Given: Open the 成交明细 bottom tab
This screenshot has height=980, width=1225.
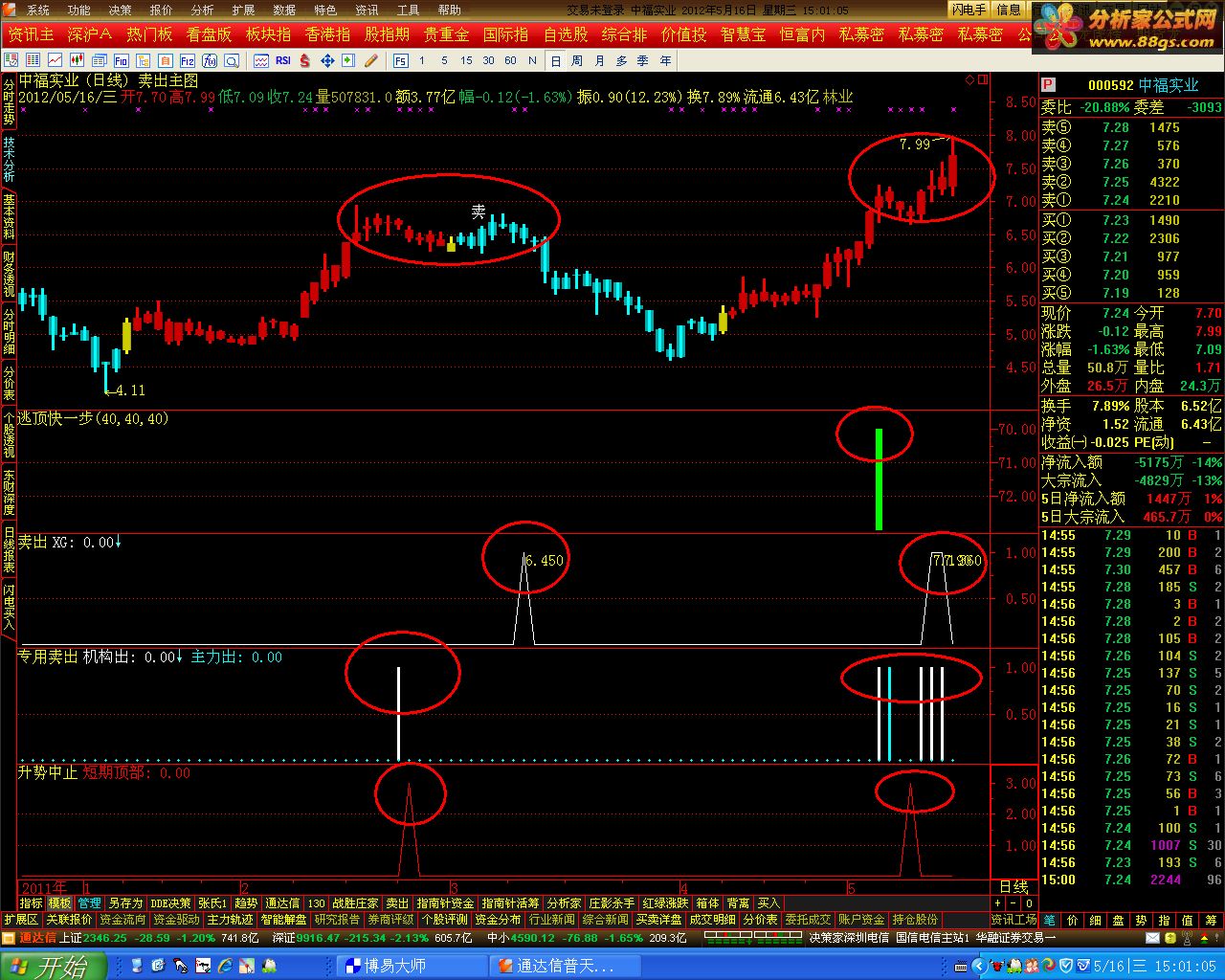Looking at the screenshot, I should [x=712, y=920].
